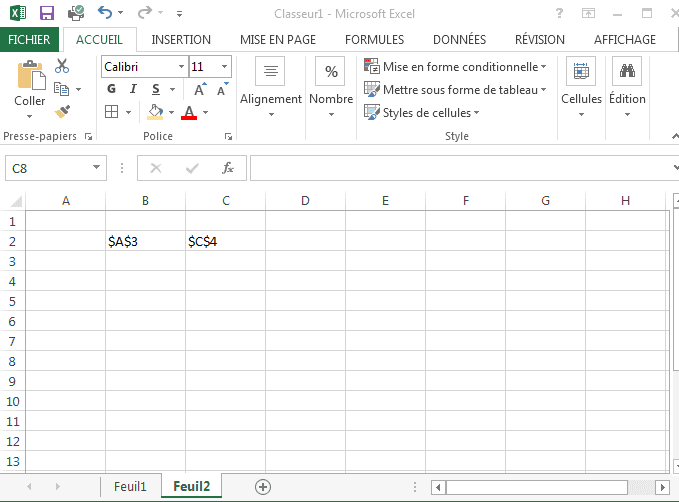Image resolution: width=679 pixels, height=502 pixels.
Task: Toggle italic I formatting
Action: [133, 89]
